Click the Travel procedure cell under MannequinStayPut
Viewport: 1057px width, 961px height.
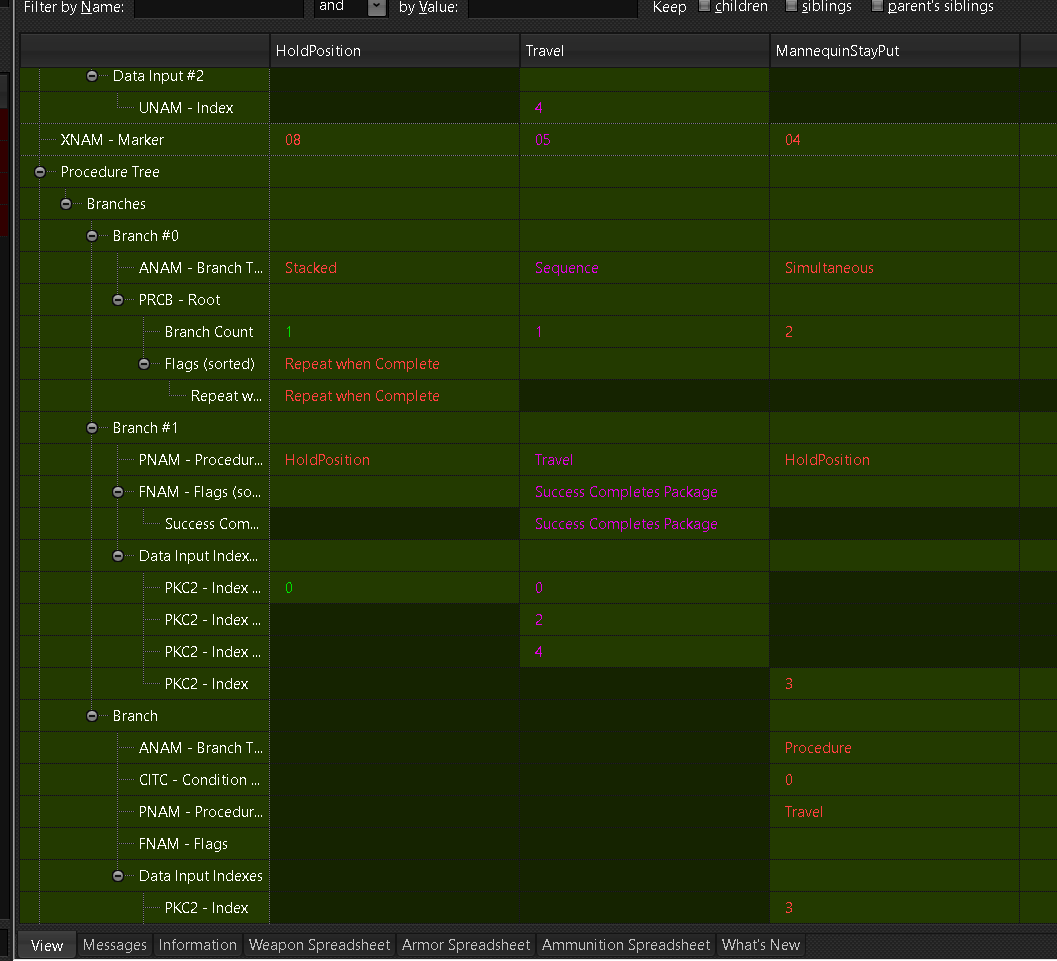point(895,812)
